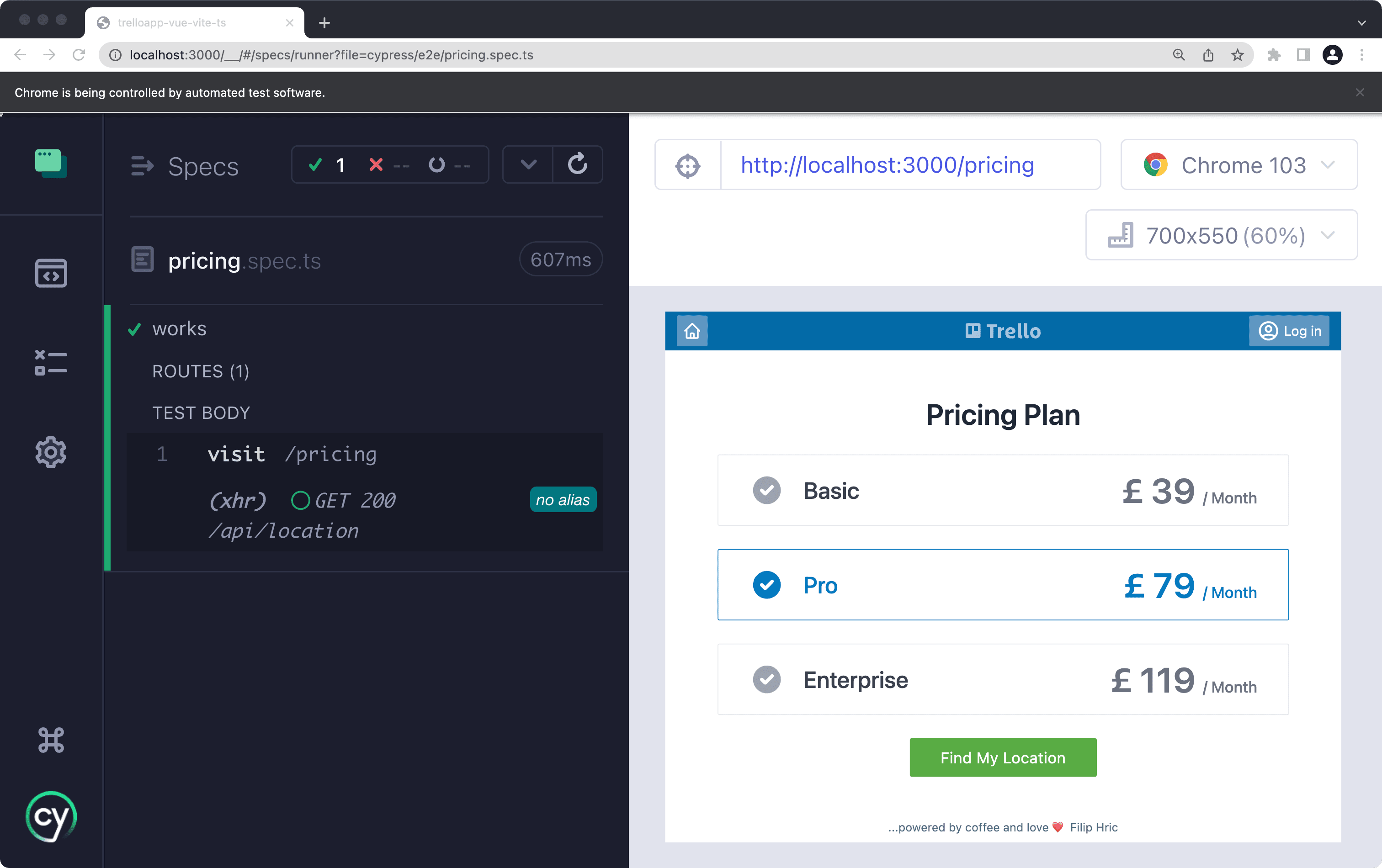Click the project switcher icon

tap(51, 164)
